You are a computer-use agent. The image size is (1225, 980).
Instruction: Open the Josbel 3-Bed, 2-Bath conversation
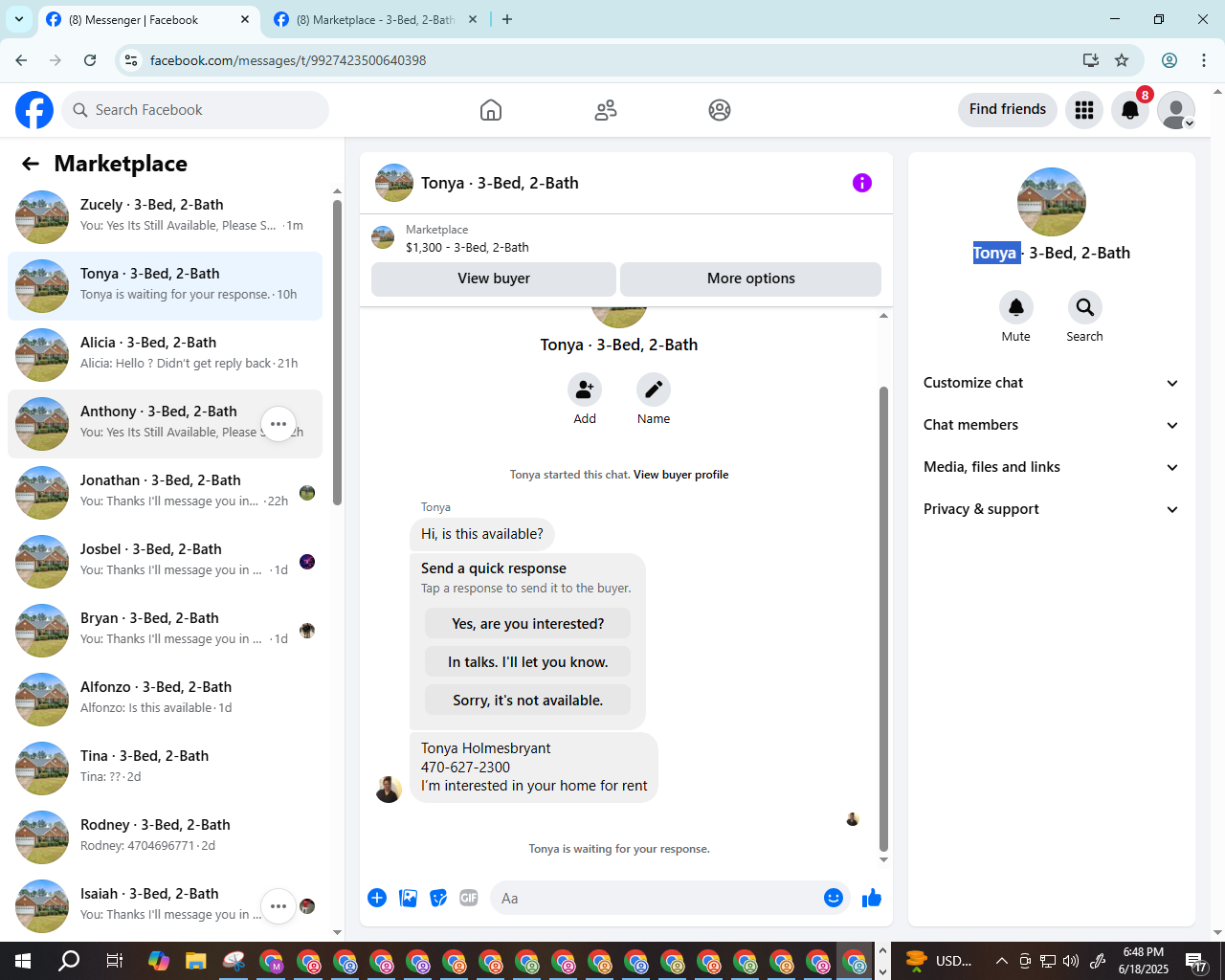(165, 562)
